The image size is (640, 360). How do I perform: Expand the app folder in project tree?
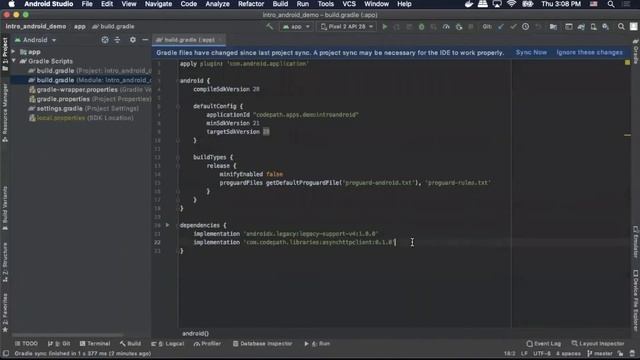click(x=13, y=52)
